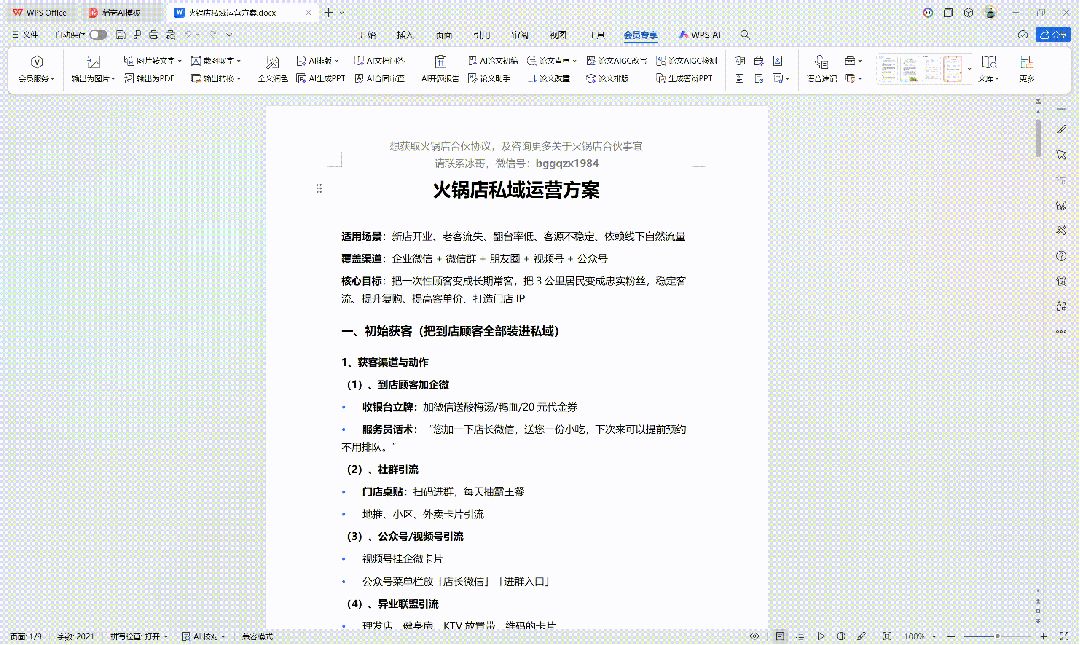Click the vertical scrollbar thumb
The width and height of the screenshot is (1080, 645).
pos(1038,138)
